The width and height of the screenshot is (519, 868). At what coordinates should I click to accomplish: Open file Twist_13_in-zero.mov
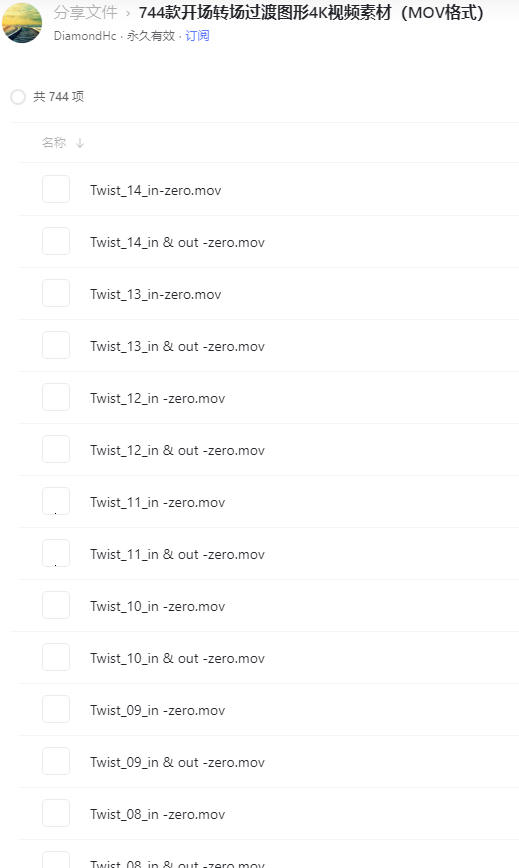point(155,294)
